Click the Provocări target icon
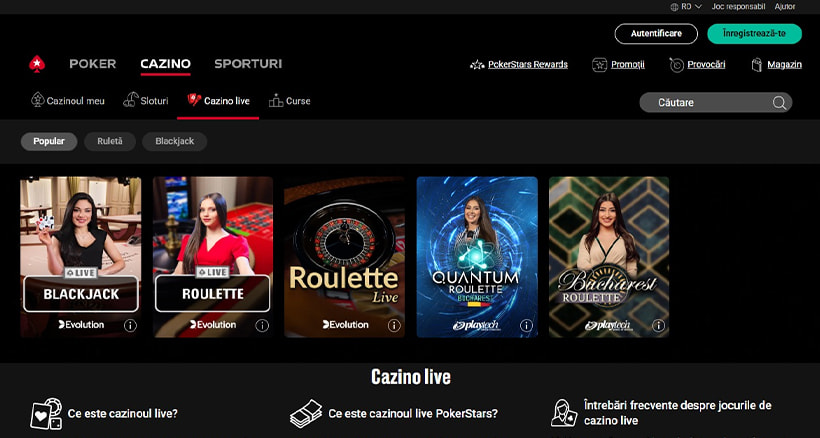The height and width of the screenshot is (438, 820). click(676, 65)
